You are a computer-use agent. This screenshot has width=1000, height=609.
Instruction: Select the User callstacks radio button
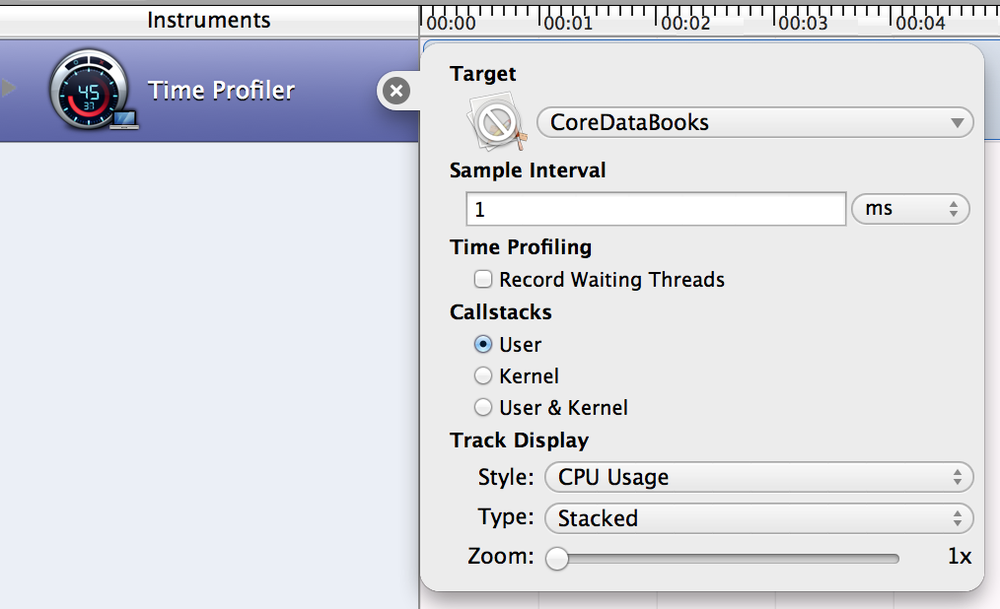tap(484, 345)
